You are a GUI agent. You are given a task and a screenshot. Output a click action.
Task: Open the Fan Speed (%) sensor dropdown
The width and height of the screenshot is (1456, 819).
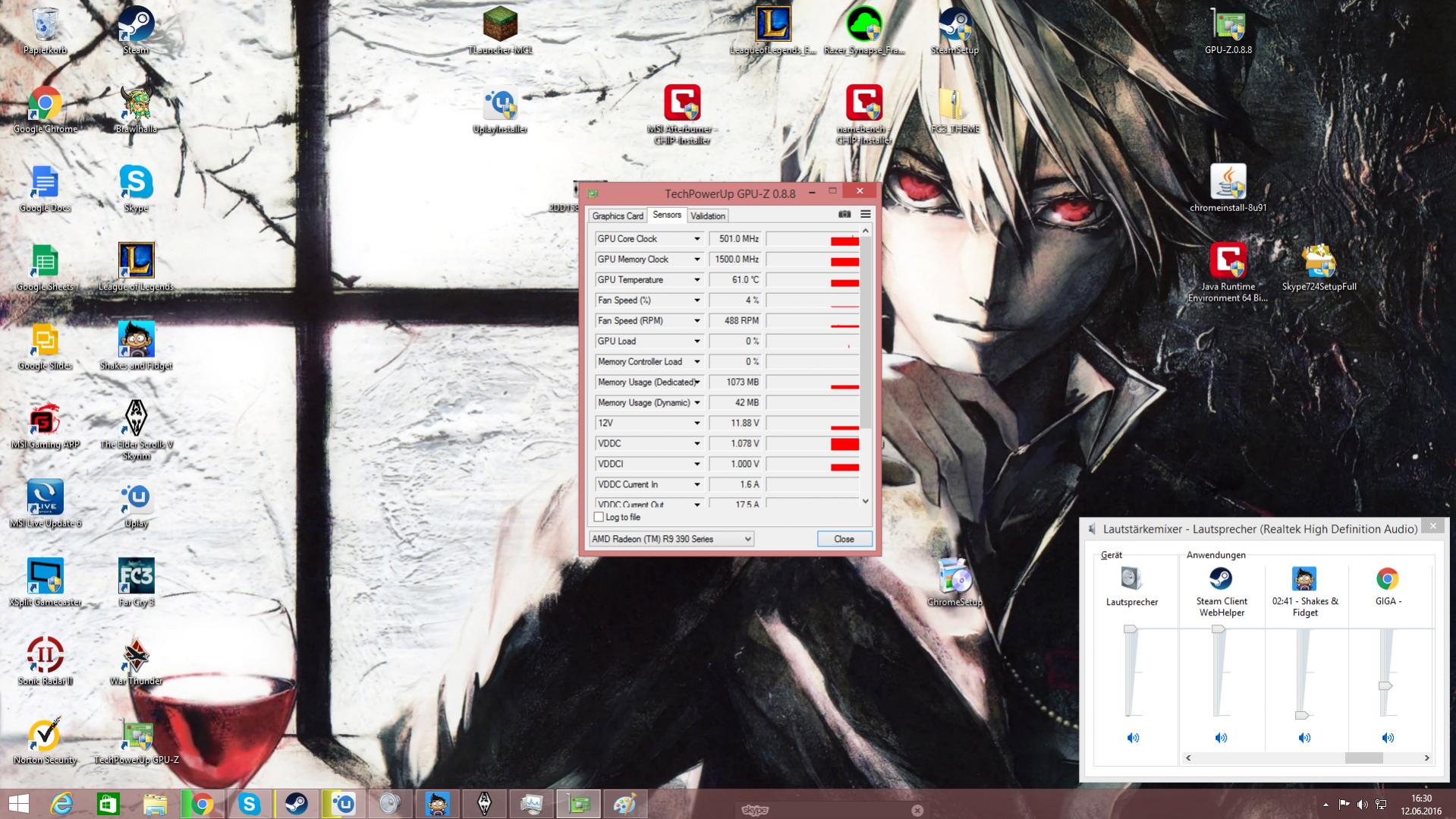click(x=697, y=301)
